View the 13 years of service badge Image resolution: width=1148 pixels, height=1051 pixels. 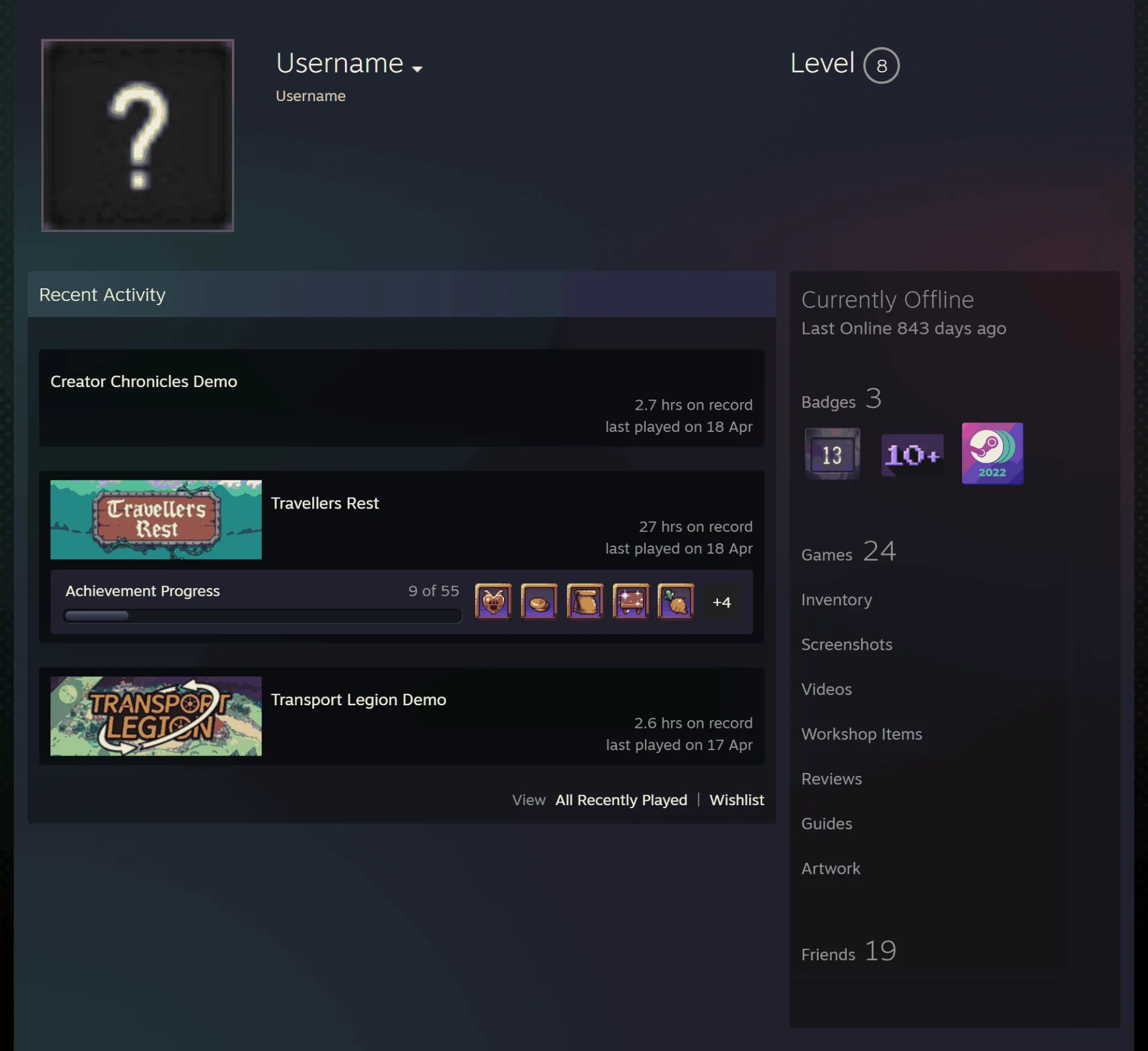tap(832, 454)
